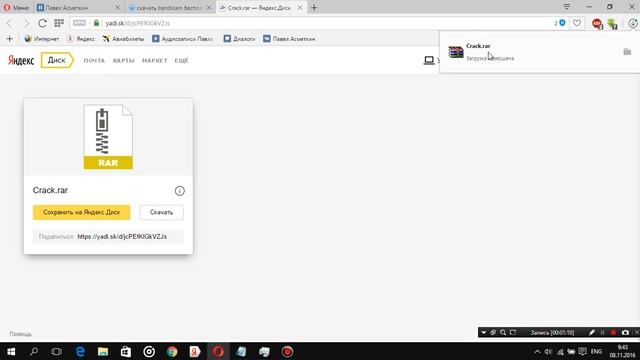Toggle the downloads panel icon

[633, 23]
